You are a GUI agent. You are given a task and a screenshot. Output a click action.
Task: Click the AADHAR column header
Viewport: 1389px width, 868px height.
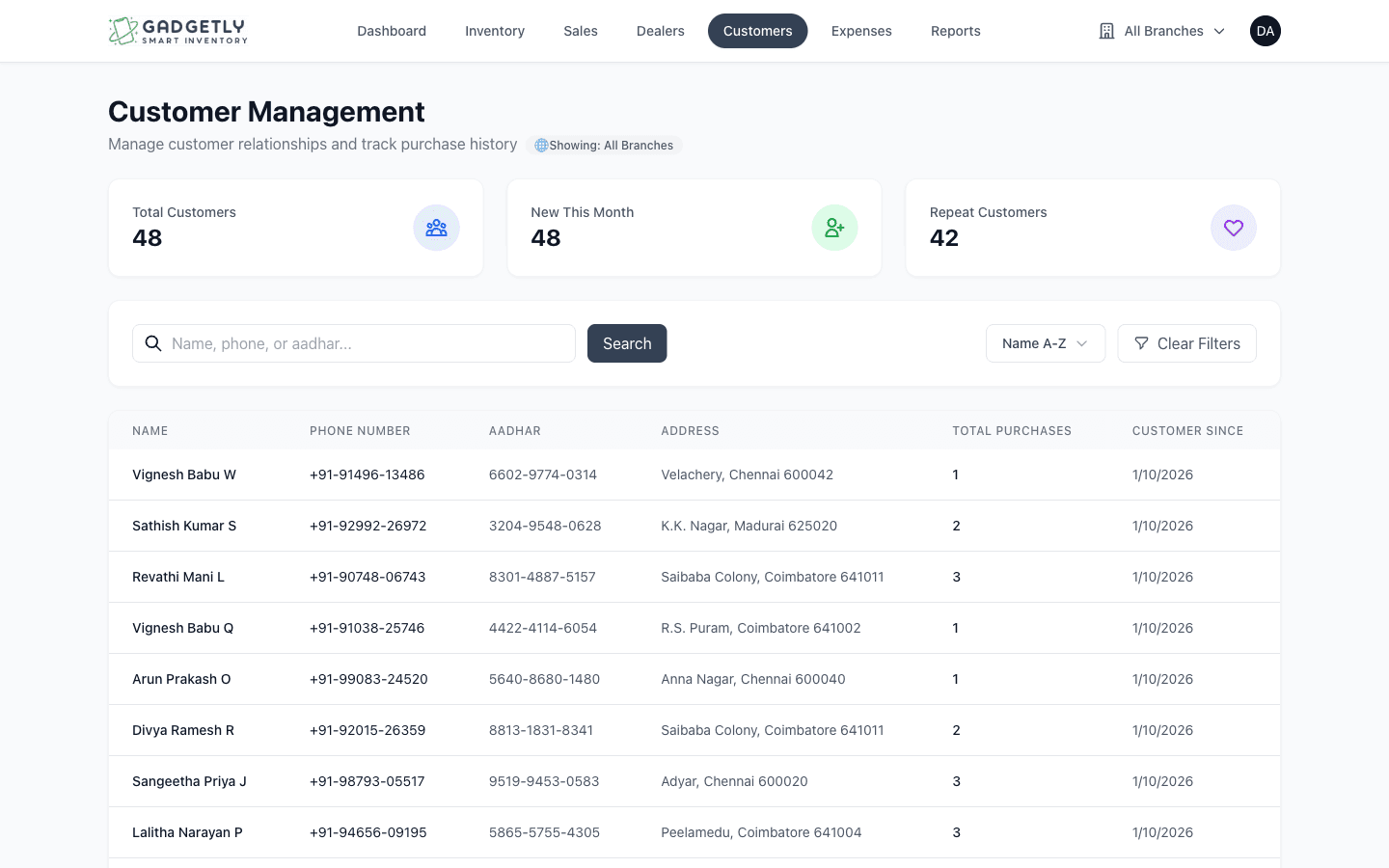[515, 431]
